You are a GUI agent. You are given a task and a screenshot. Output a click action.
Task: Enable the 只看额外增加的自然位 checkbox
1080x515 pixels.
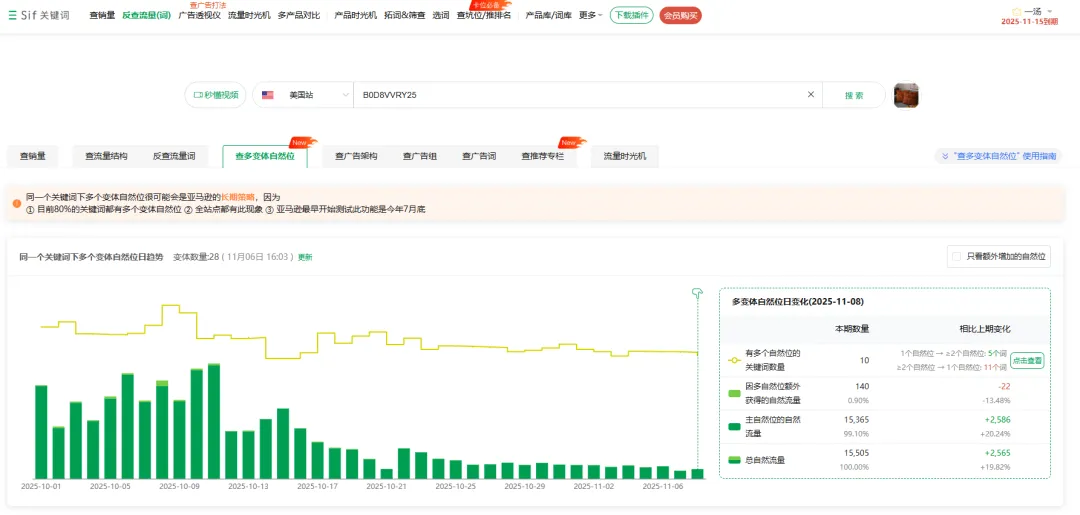(x=957, y=257)
